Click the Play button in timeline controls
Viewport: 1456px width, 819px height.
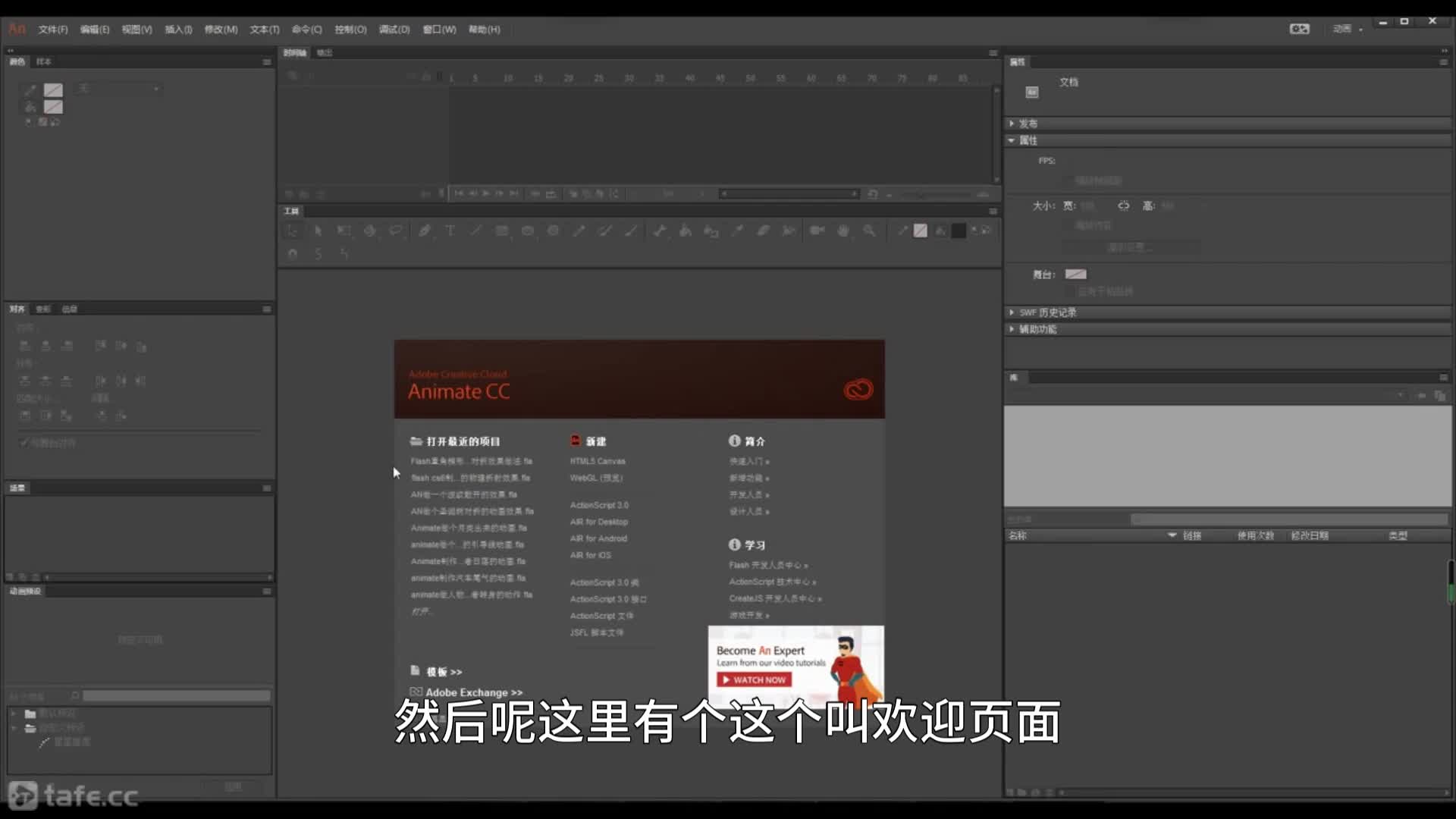(x=486, y=194)
